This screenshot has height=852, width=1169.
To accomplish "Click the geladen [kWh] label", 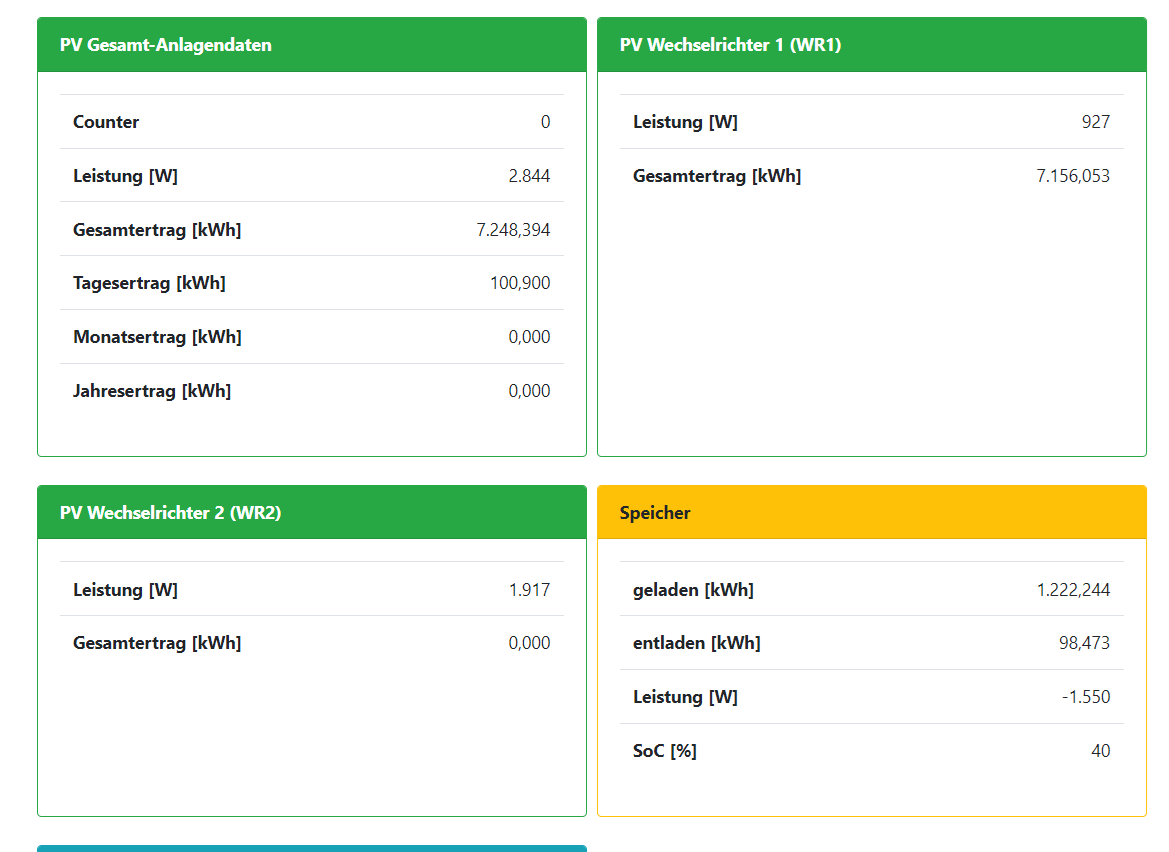I will [693, 590].
